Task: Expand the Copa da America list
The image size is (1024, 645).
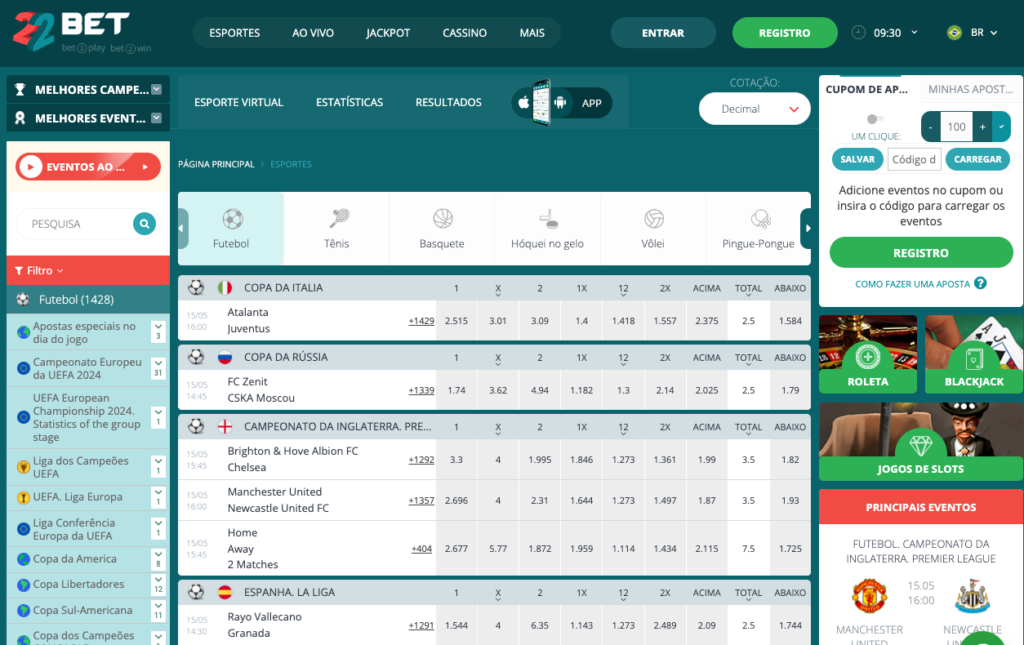Action: point(158,559)
